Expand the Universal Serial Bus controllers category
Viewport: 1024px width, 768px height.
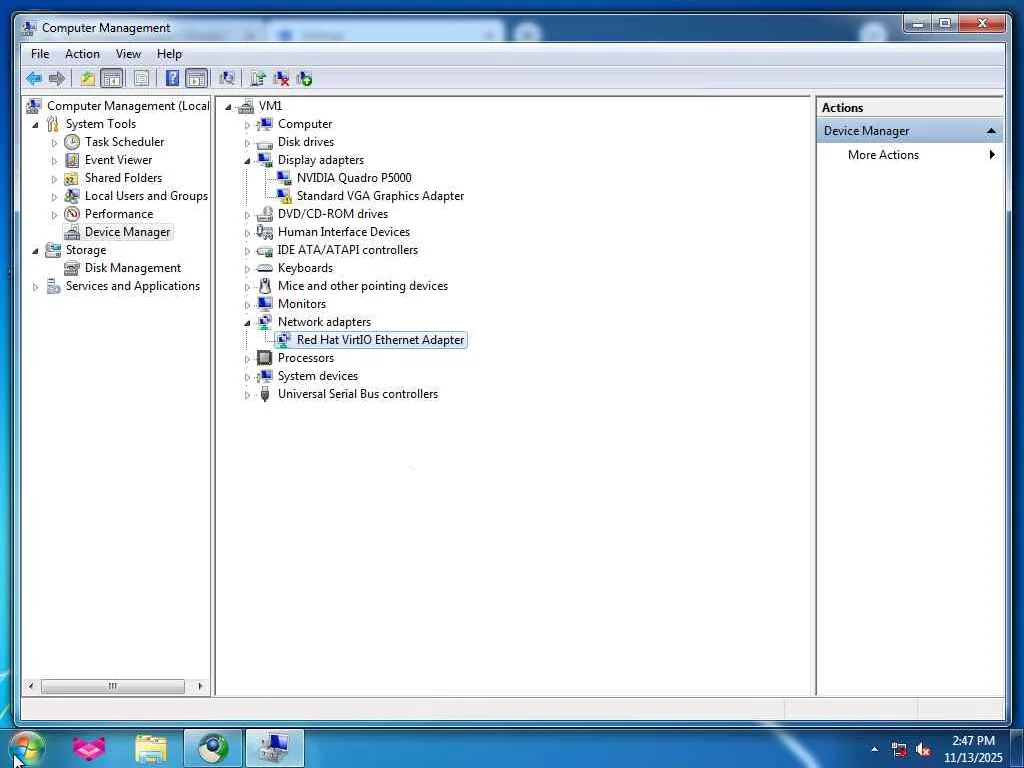(x=247, y=394)
